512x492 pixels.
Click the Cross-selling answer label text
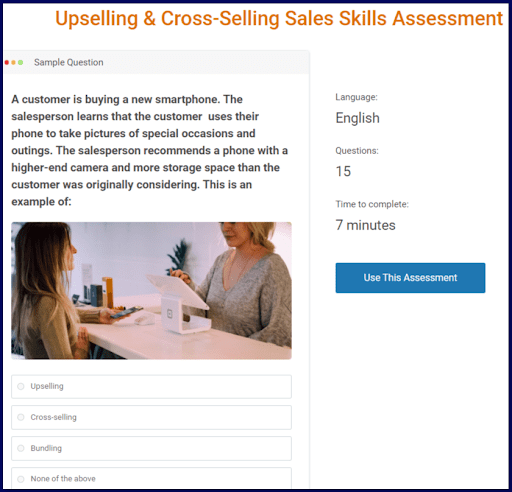(54, 417)
